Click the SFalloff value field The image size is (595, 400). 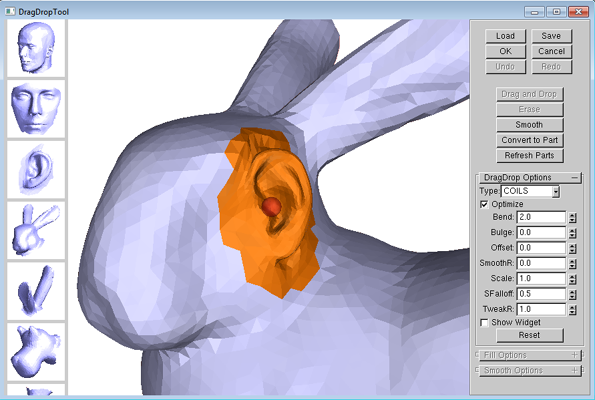(x=541, y=294)
